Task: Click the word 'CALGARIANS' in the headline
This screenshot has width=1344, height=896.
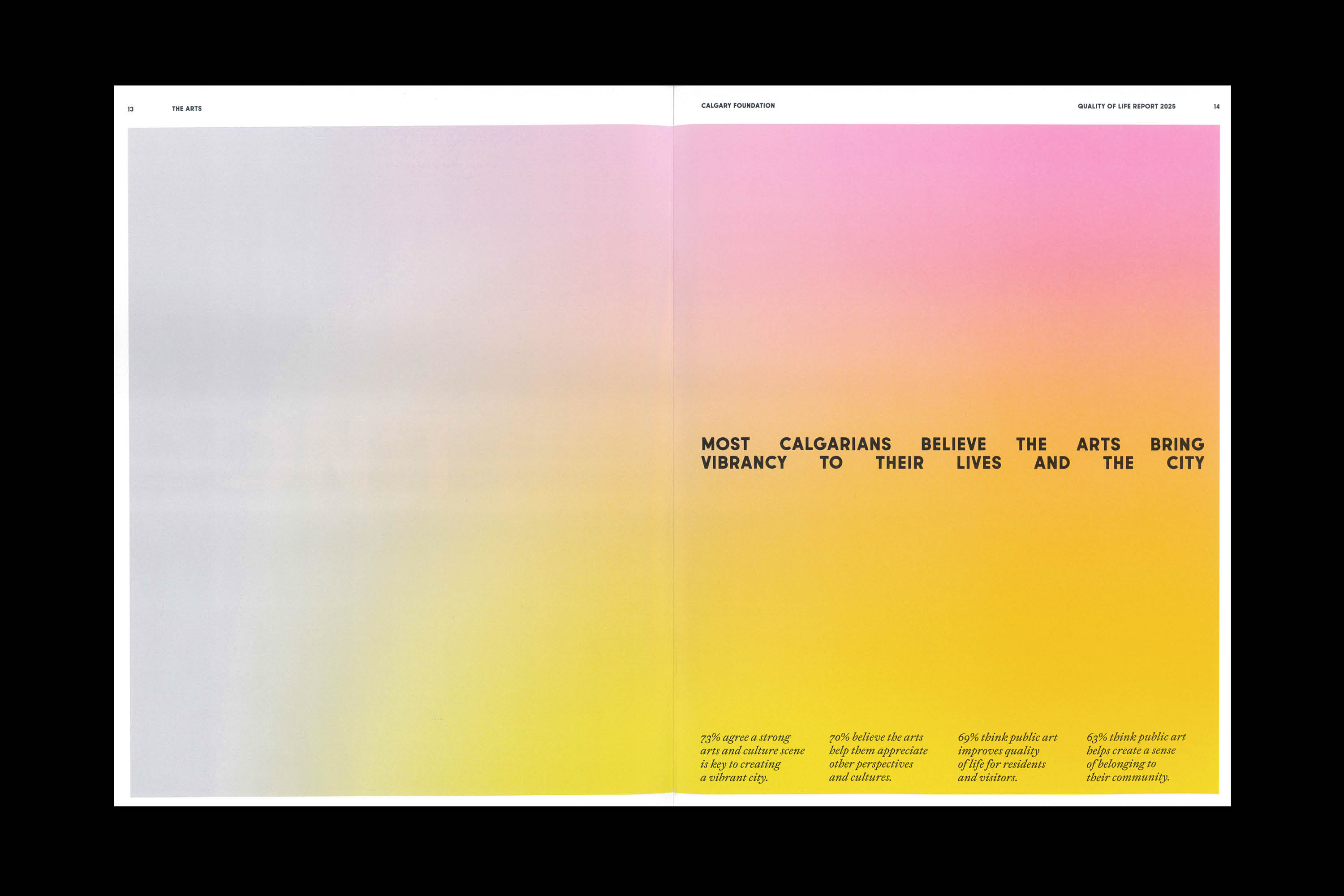Action: 835,444
